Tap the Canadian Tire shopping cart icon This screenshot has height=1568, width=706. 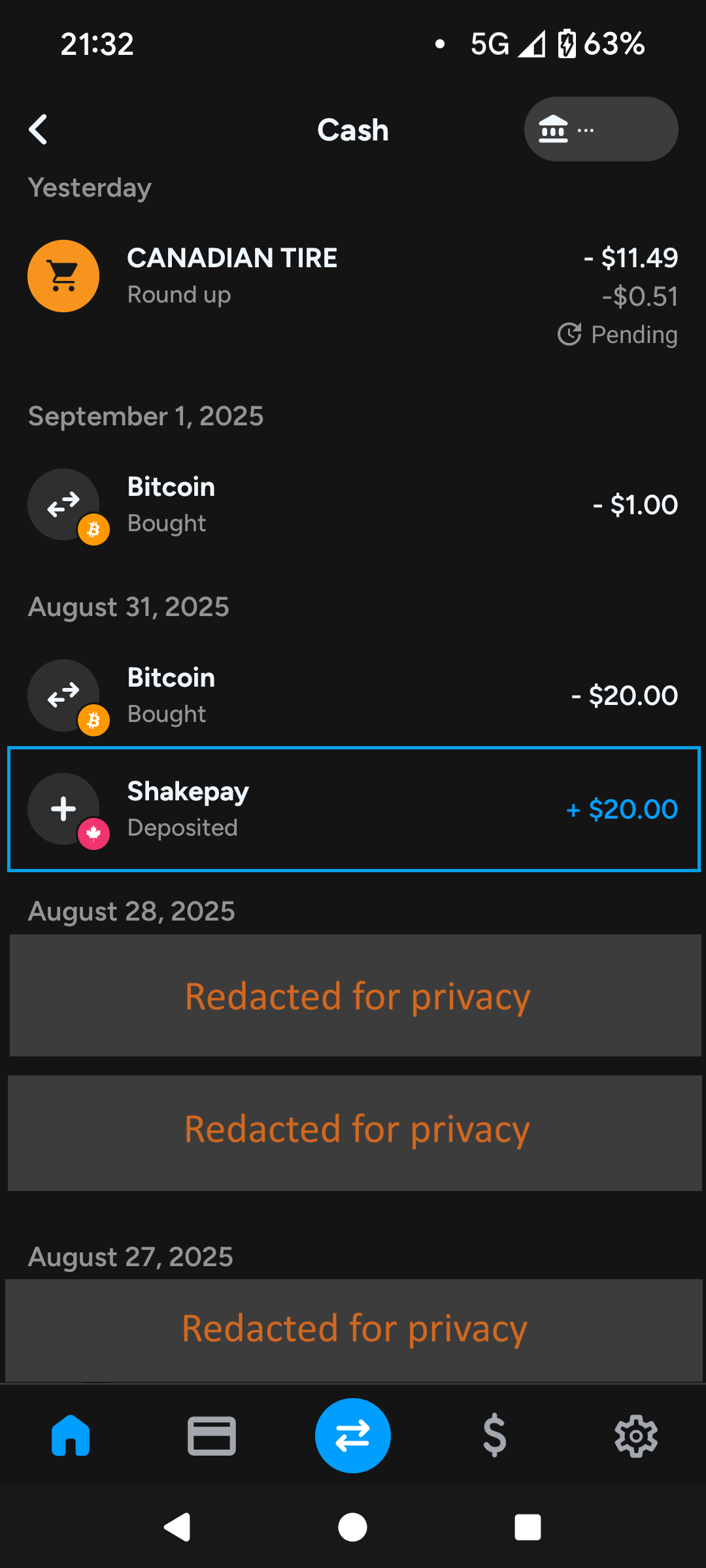pyautogui.click(x=63, y=276)
